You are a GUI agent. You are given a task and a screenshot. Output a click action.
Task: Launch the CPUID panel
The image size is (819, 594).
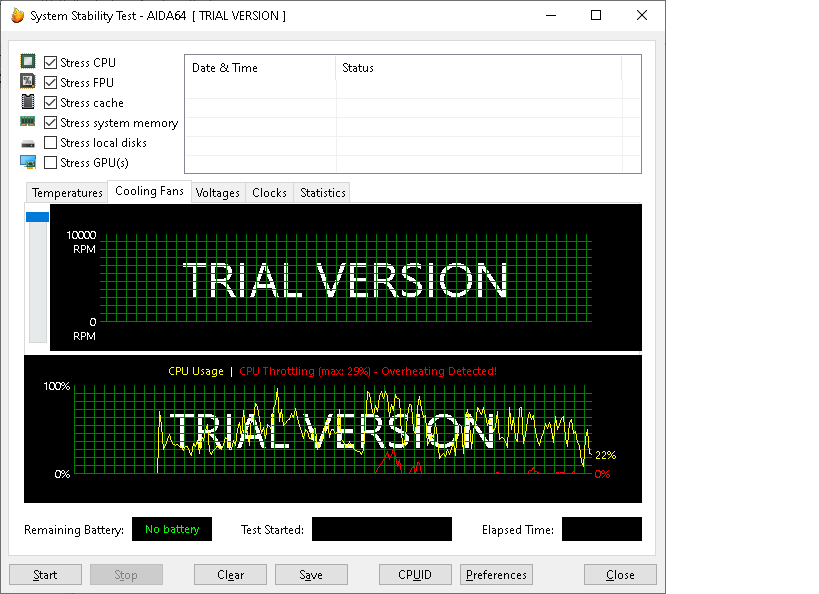tap(414, 574)
